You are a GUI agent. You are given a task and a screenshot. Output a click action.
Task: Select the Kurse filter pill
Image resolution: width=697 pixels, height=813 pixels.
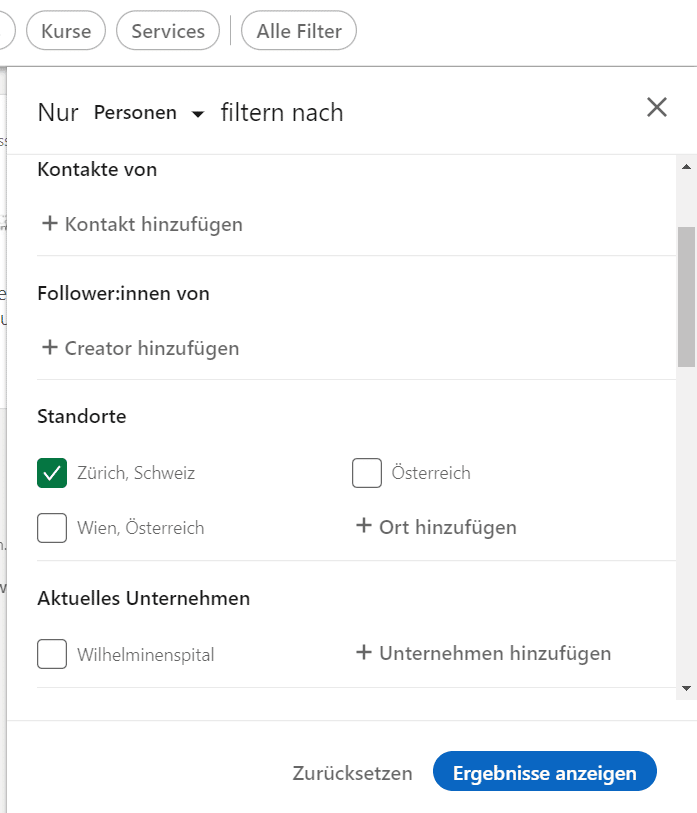point(66,31)
